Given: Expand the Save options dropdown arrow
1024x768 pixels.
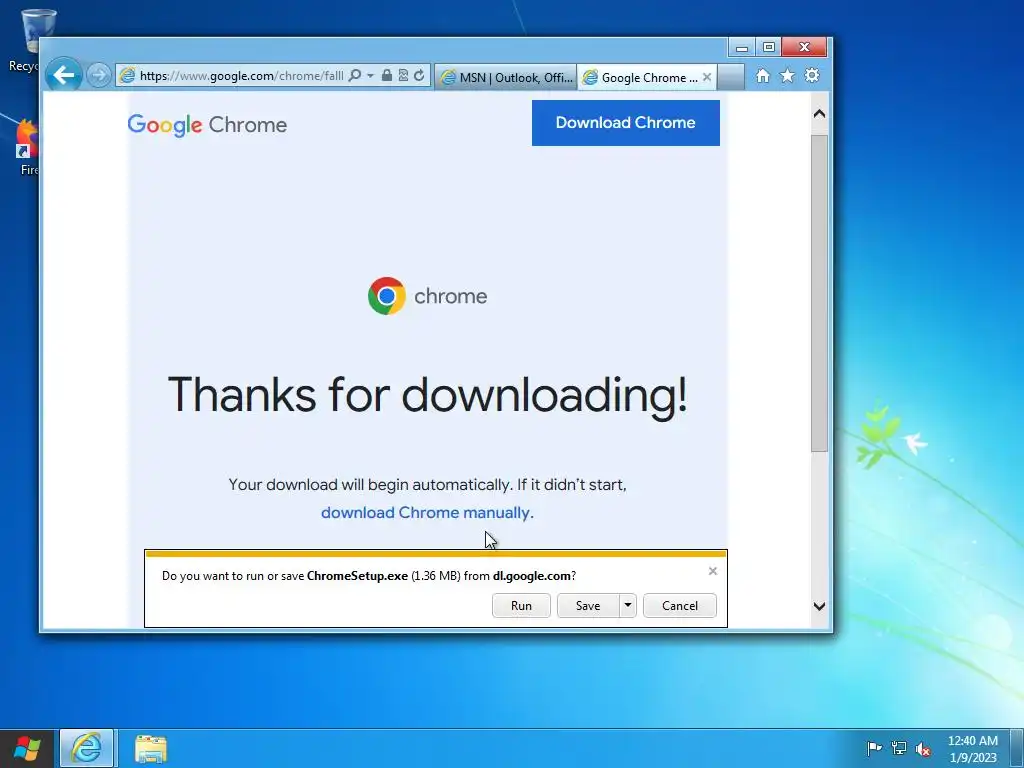Looking at the screenshot, I should point(628,605).
